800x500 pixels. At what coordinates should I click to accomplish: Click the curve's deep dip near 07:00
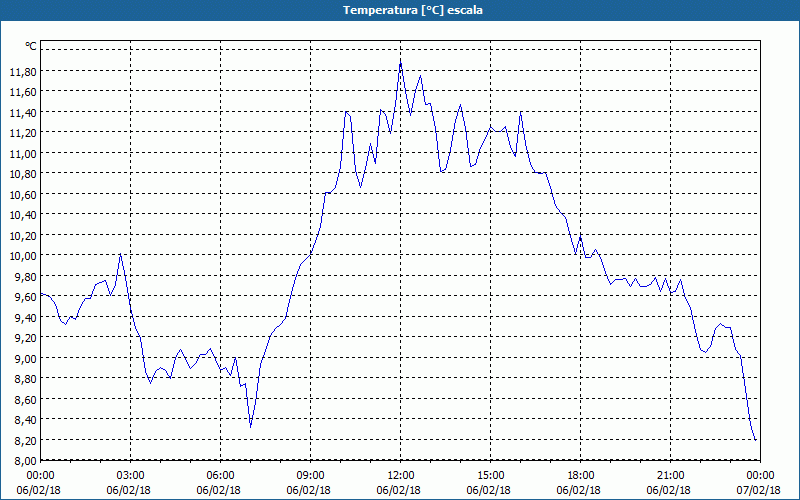tap(251, 427)
